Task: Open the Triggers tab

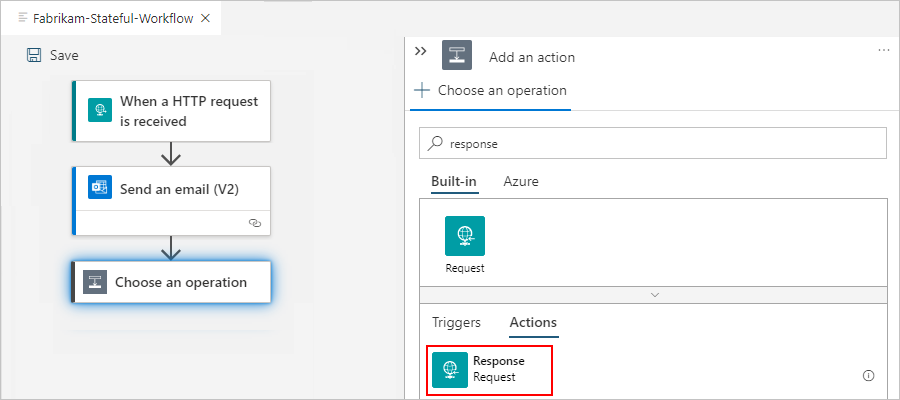Action: [456, 322]
